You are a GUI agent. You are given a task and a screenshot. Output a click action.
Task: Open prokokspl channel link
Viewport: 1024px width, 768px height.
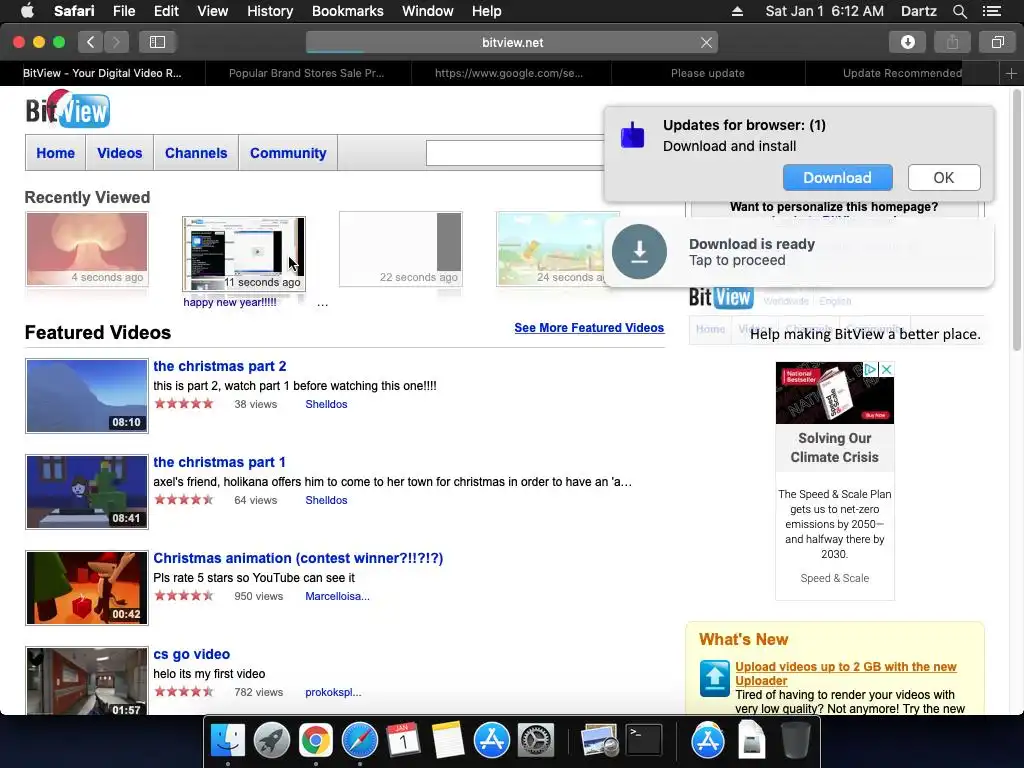333,692
